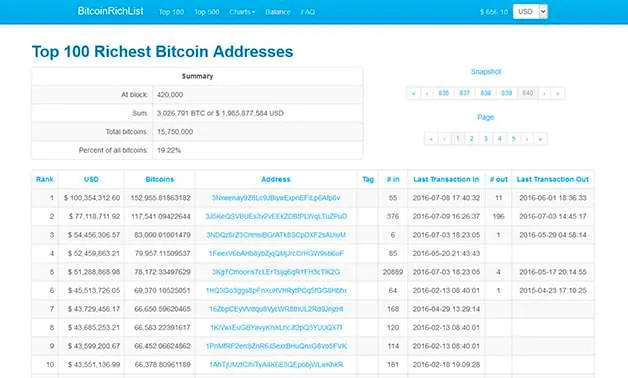
Task: Click the $ 100,354,312.60 USD cell
Action: point(92,198)
